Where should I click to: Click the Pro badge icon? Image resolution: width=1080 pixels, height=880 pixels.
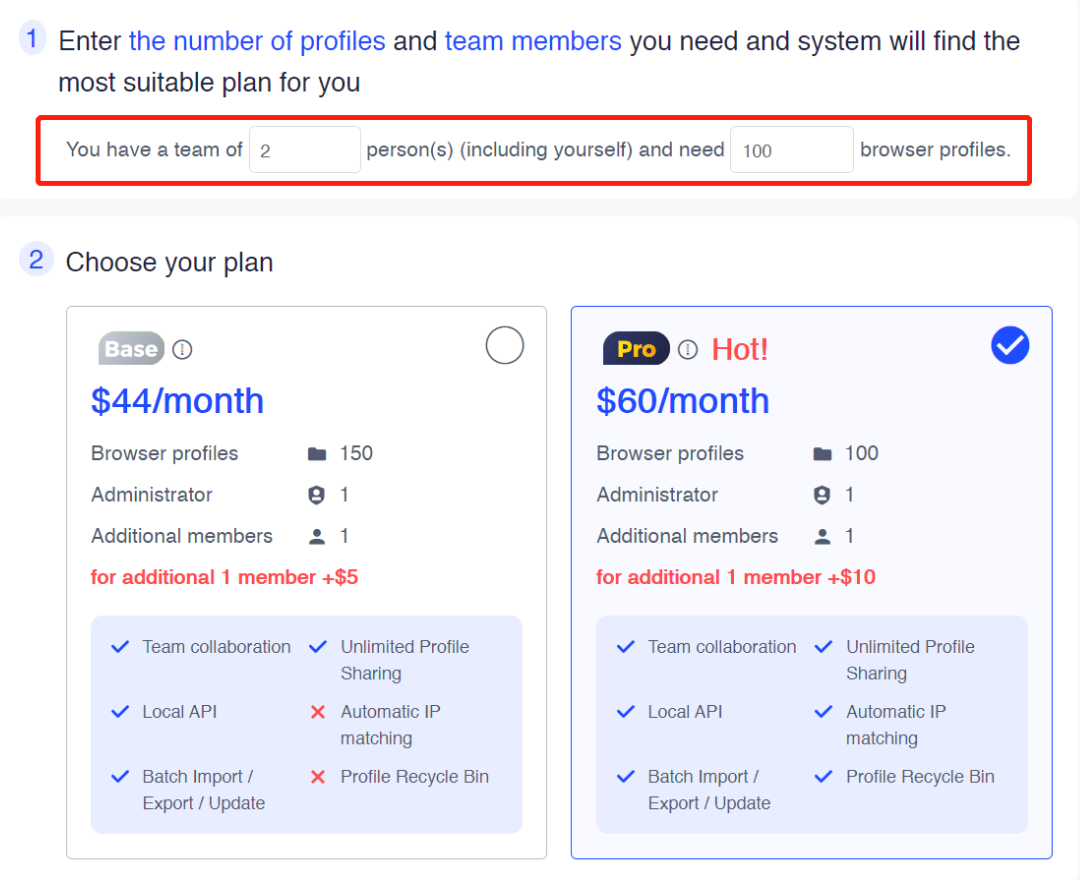pyautogui.click(x=636, y=348)
